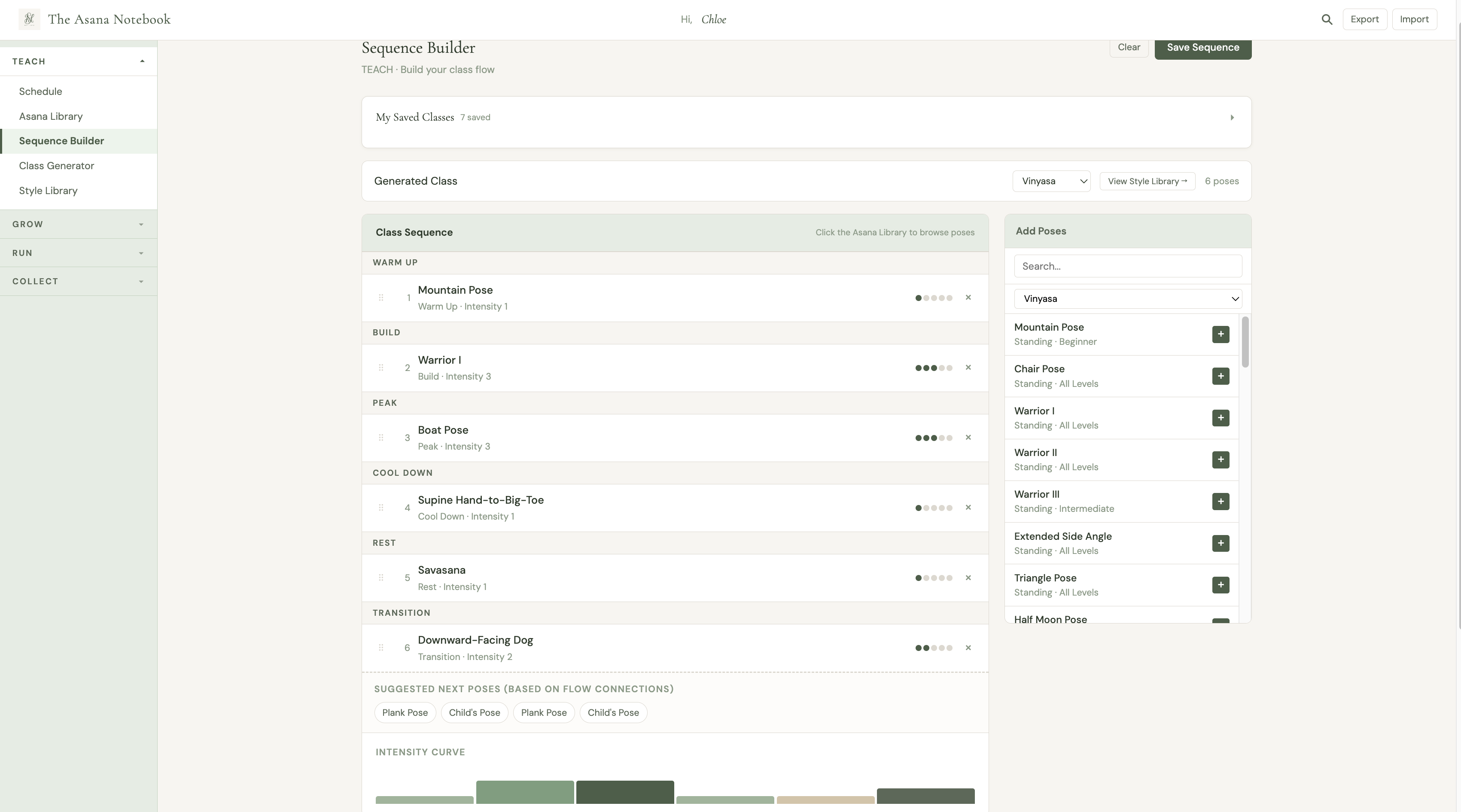Remove Boat Pose from the sequence

click(968, 438)
